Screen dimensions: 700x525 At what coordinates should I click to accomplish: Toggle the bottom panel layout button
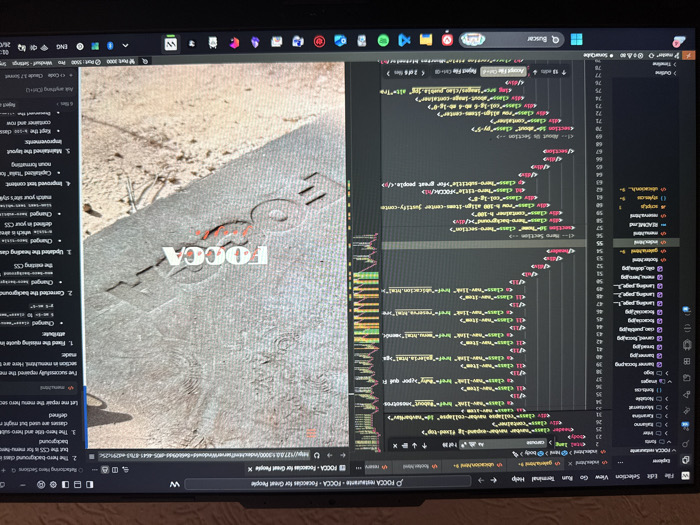click(x=77, y=484)
